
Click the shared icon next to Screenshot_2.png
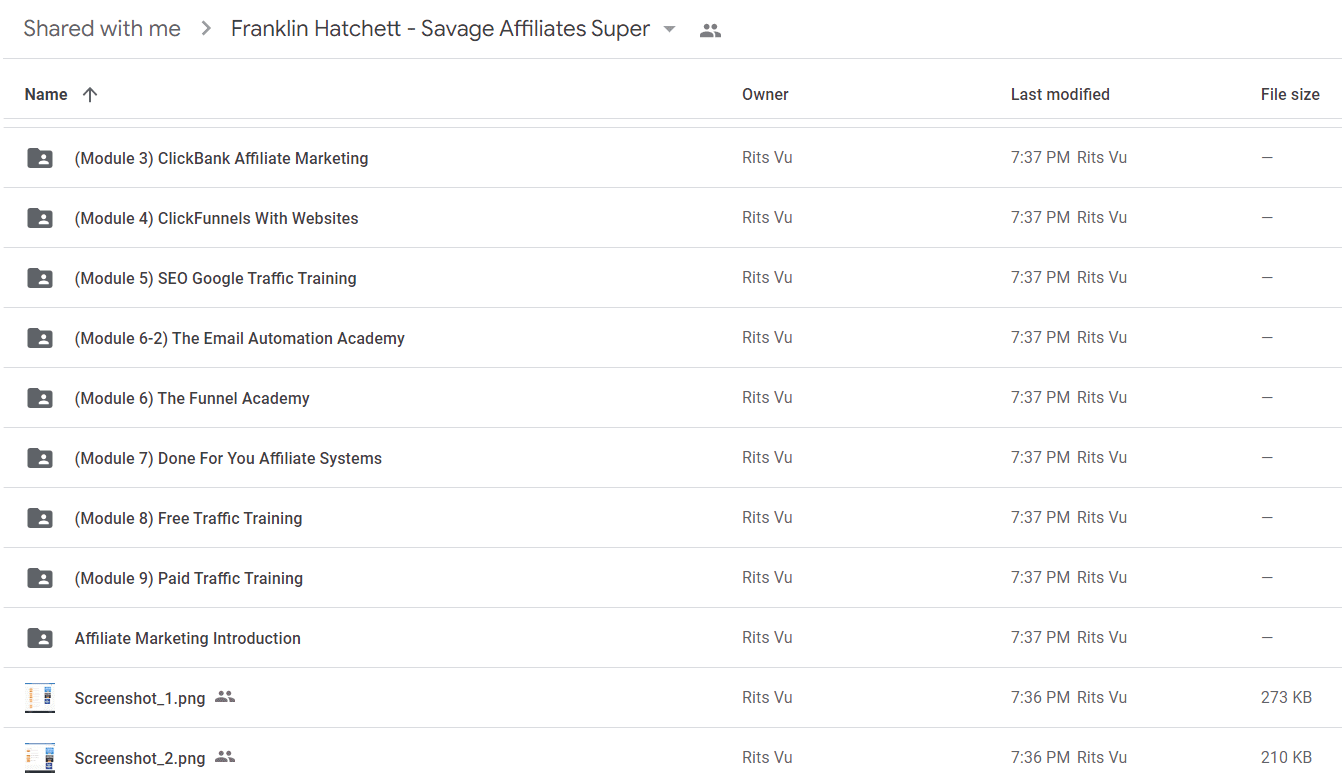click(x=225, y=757)
